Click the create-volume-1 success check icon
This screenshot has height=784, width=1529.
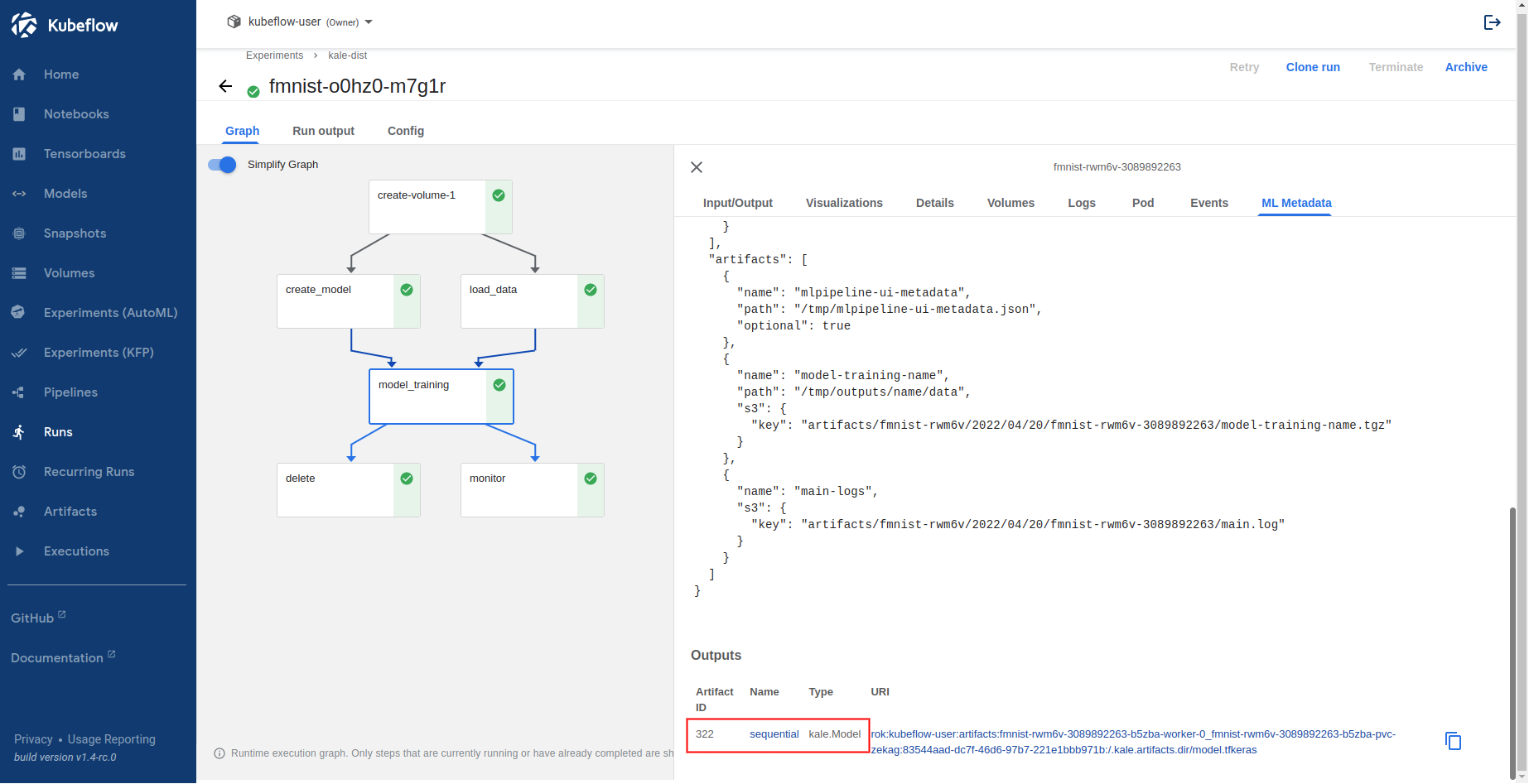pyautogui.click(x=499, y=195)
